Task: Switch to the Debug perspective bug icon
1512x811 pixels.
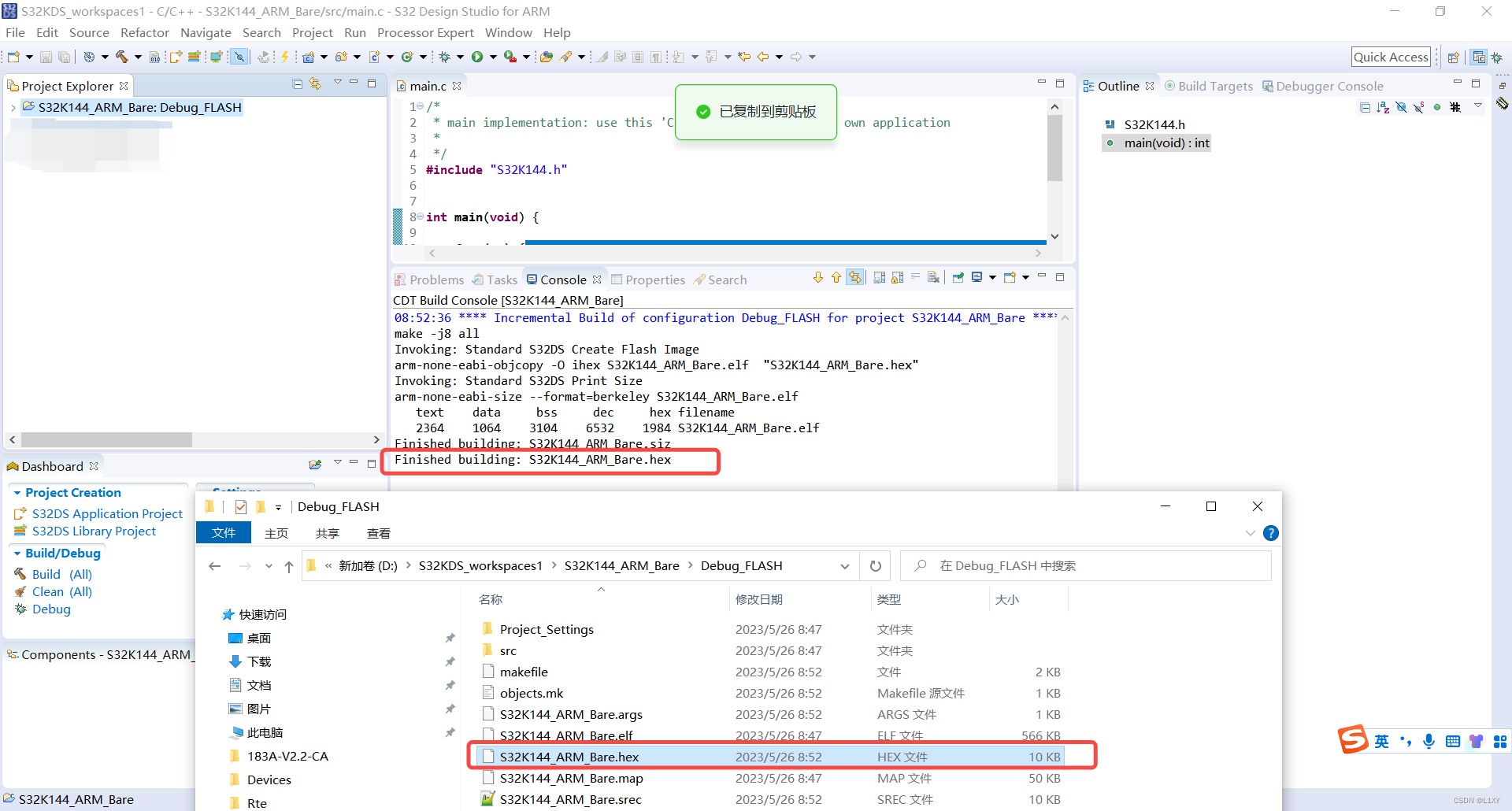Action: point(1496,57)
